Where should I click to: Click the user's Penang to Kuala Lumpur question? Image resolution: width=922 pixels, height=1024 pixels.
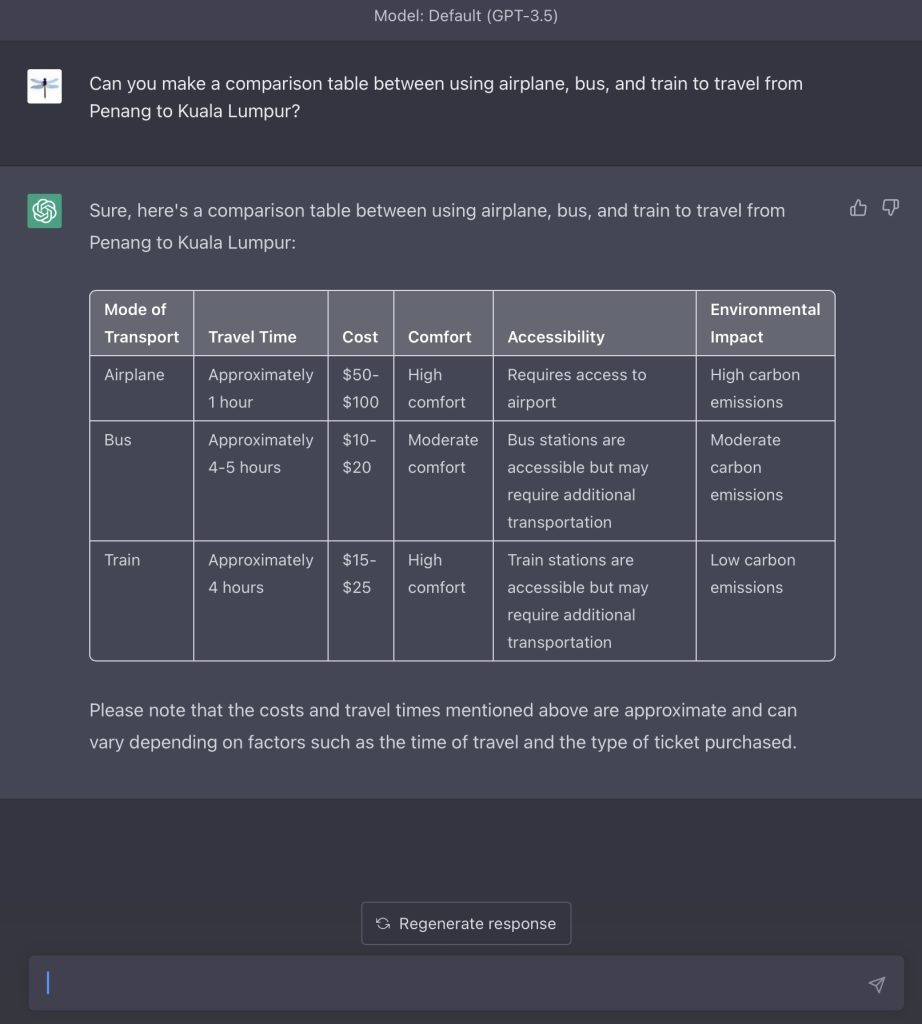coord(446,97)
